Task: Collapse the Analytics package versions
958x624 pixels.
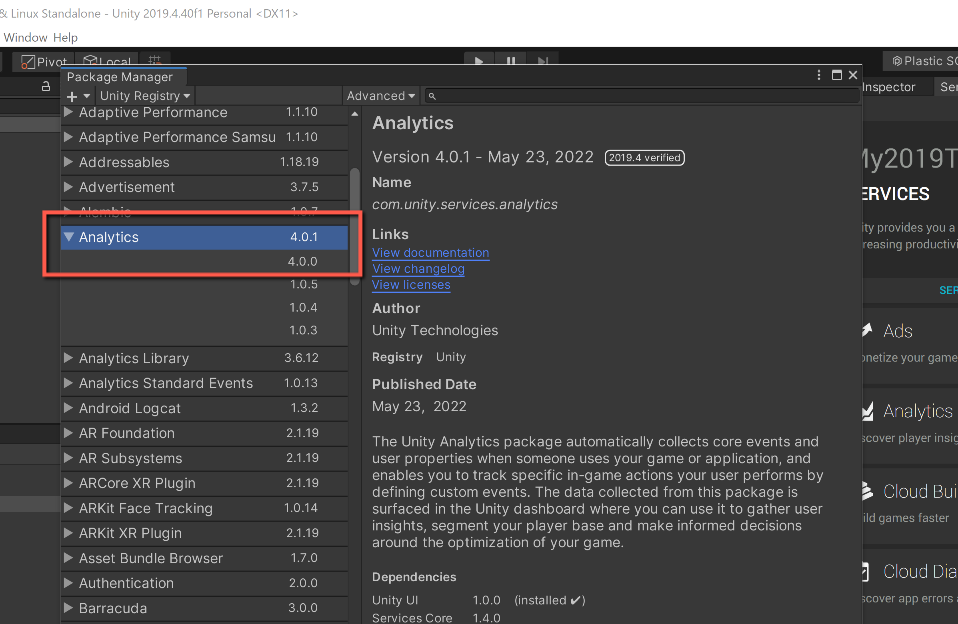Action: [x=68, y=237]
